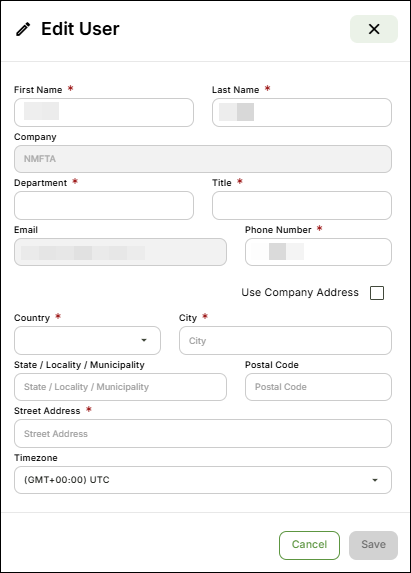Click the disabled Company field showing NMFTA
Screen dimensions: 411x573
tap(203, 159)
